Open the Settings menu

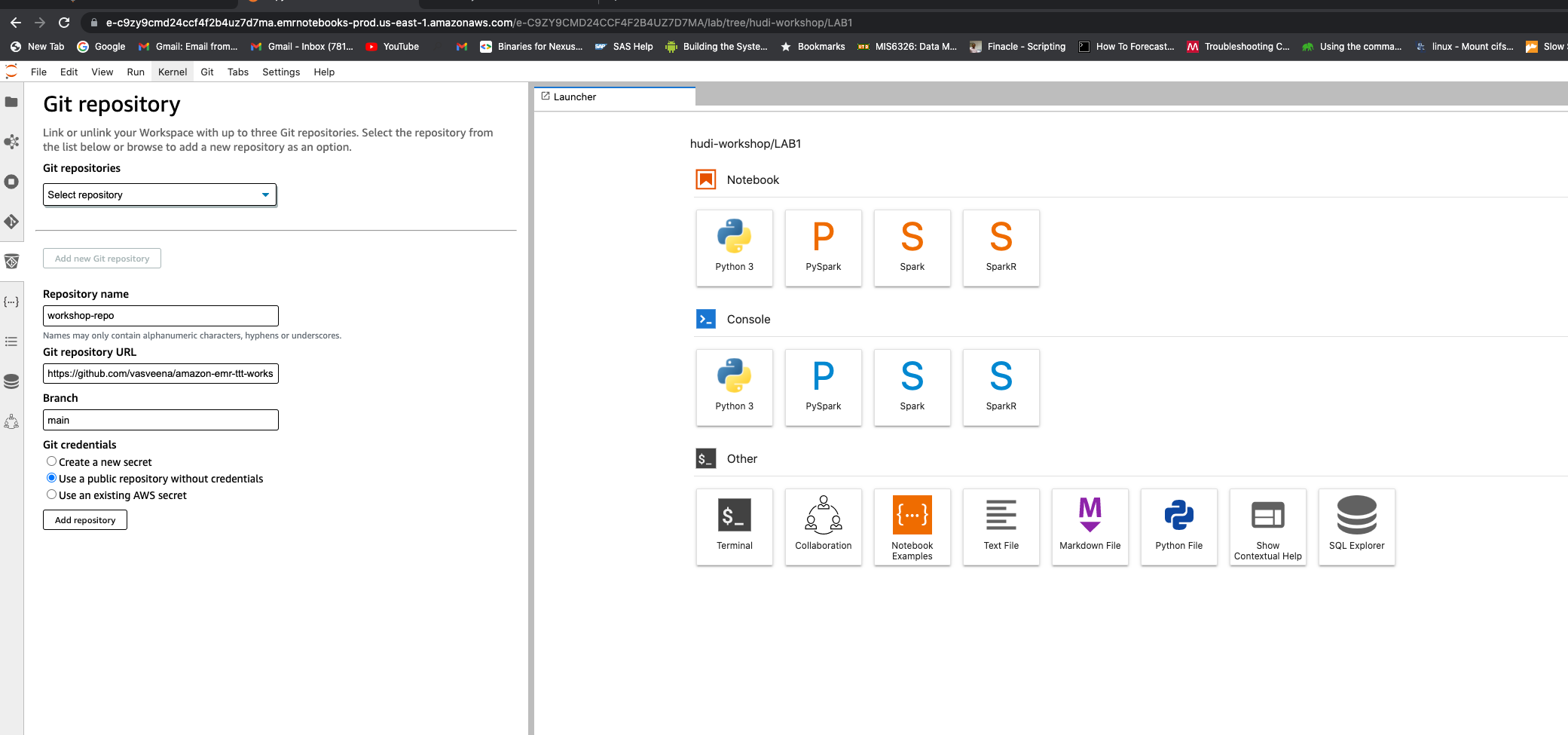[281, 72]
